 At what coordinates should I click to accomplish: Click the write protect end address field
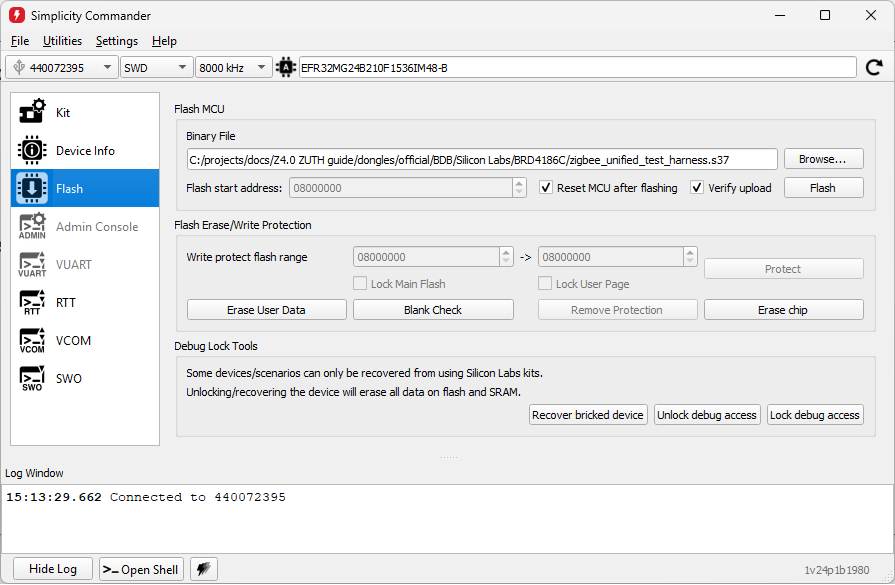tap(611, 257)
